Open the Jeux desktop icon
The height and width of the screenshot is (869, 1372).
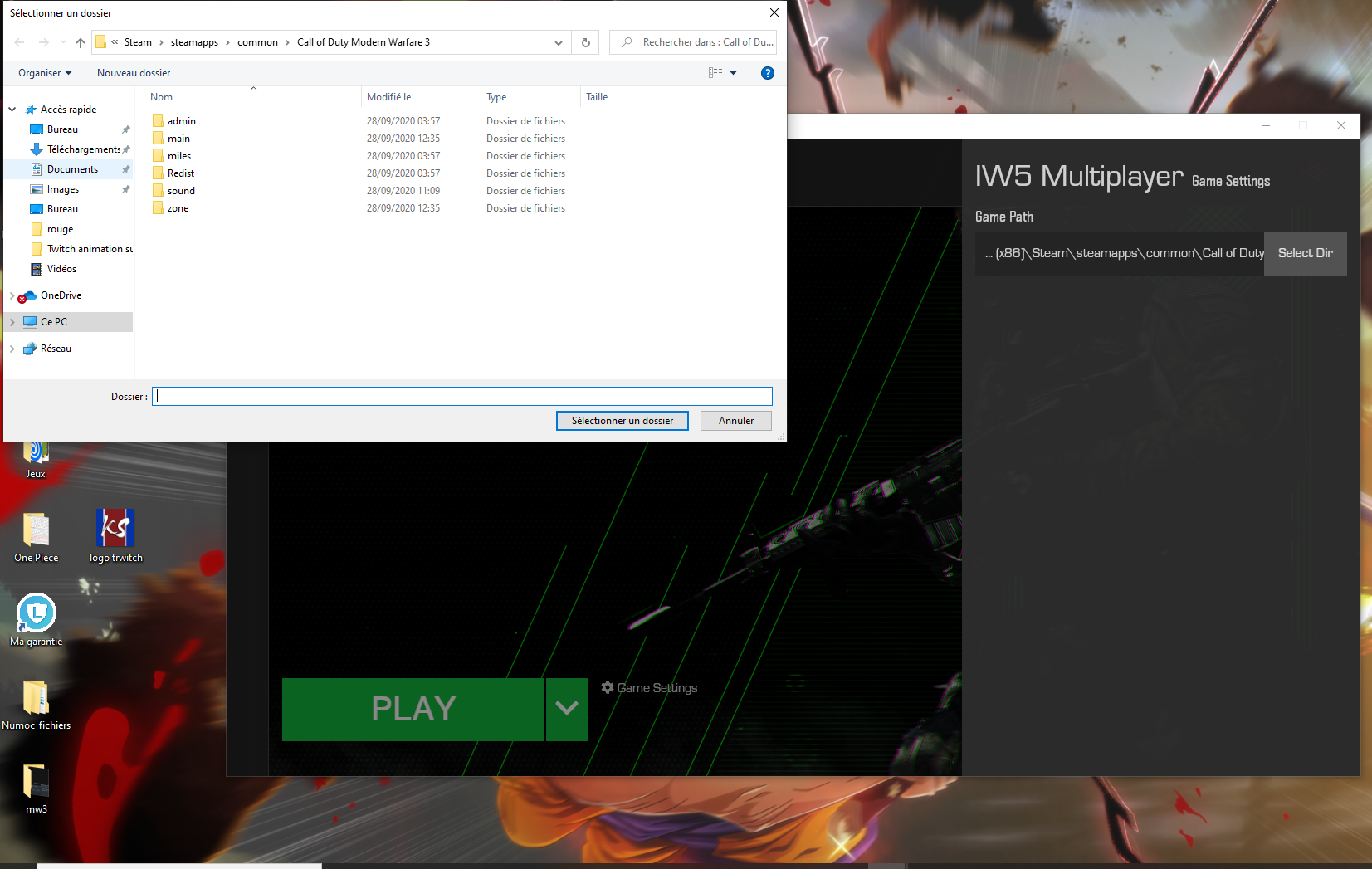coord(36,458)
